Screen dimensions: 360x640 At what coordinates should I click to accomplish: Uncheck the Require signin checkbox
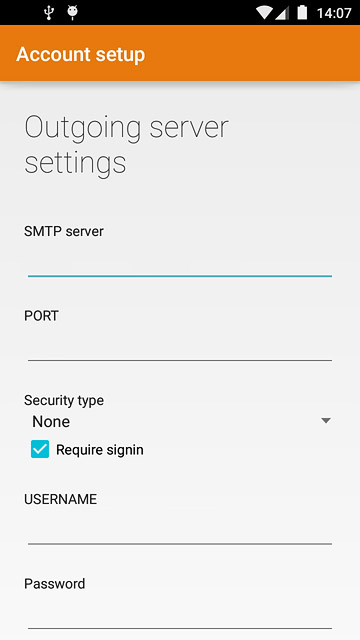click(x=40, y=449)
